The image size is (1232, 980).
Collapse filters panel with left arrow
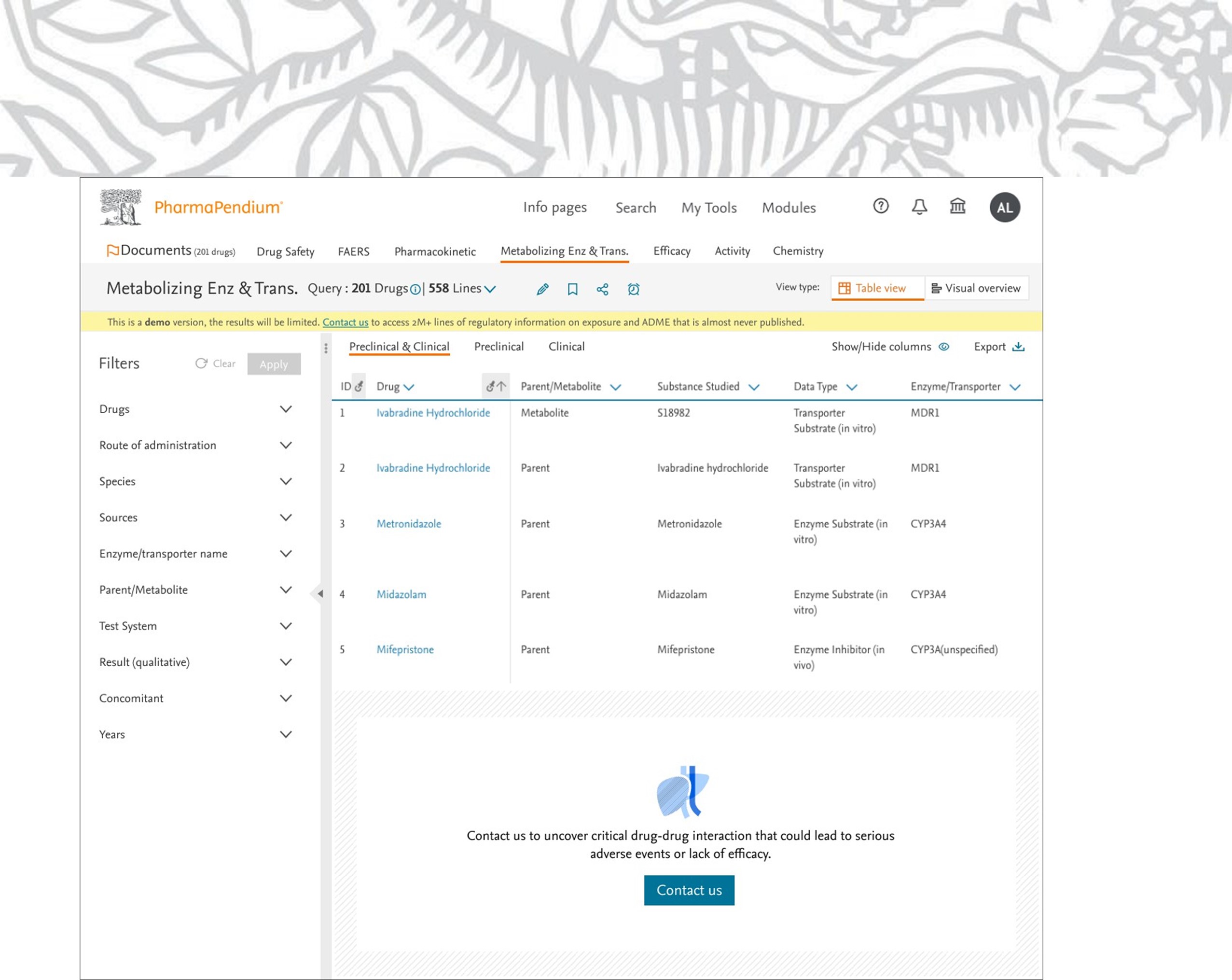tap(320, 593)
